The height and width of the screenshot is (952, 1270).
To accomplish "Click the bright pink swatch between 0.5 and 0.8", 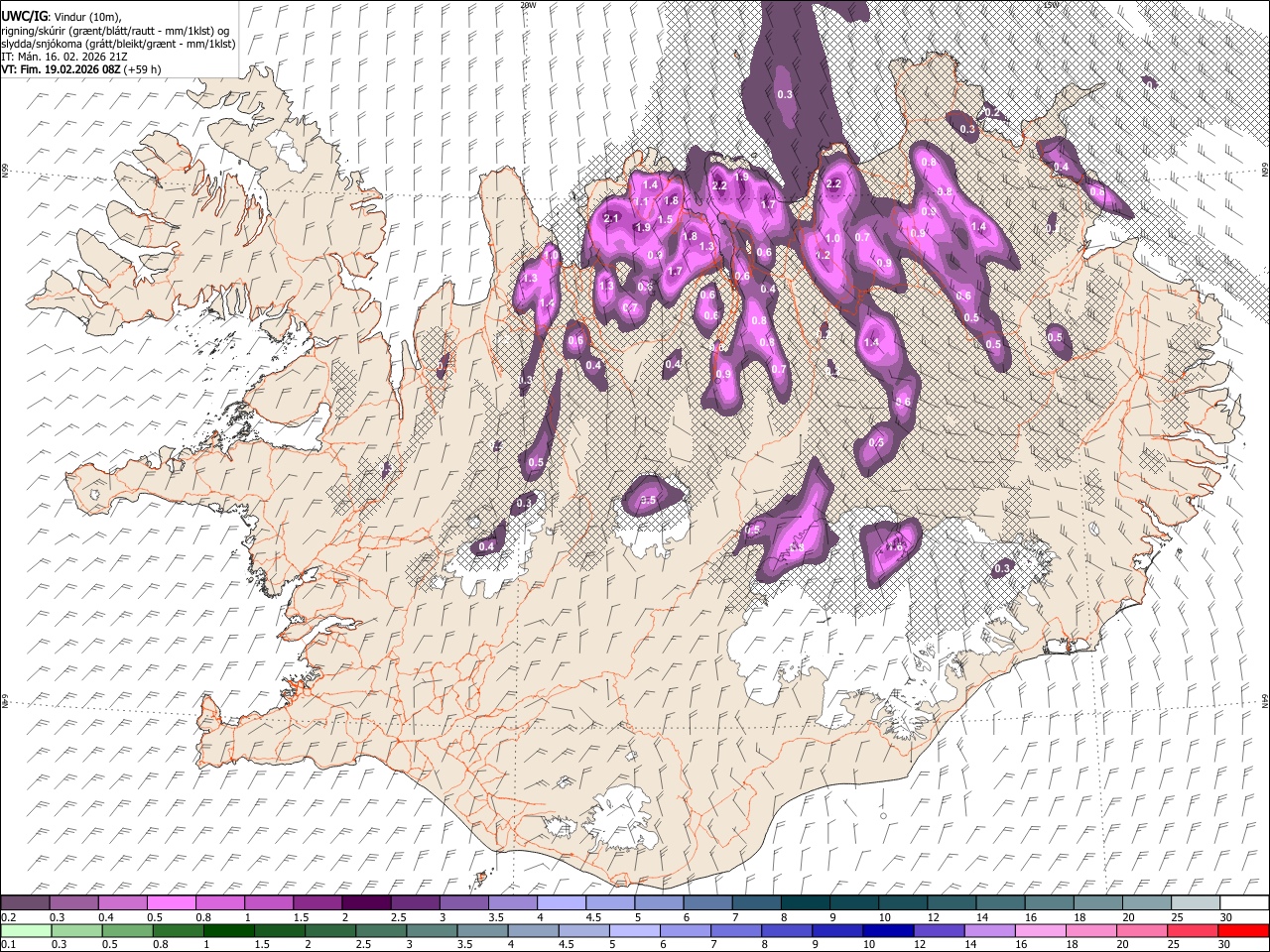I will 172,903.
